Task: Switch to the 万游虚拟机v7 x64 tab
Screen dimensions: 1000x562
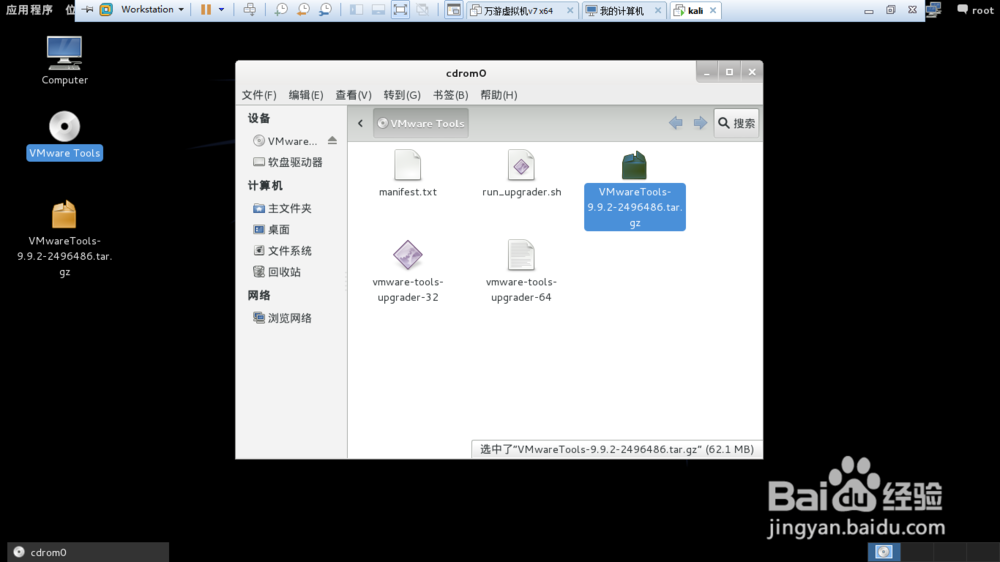Action: (x=518, y=11)
